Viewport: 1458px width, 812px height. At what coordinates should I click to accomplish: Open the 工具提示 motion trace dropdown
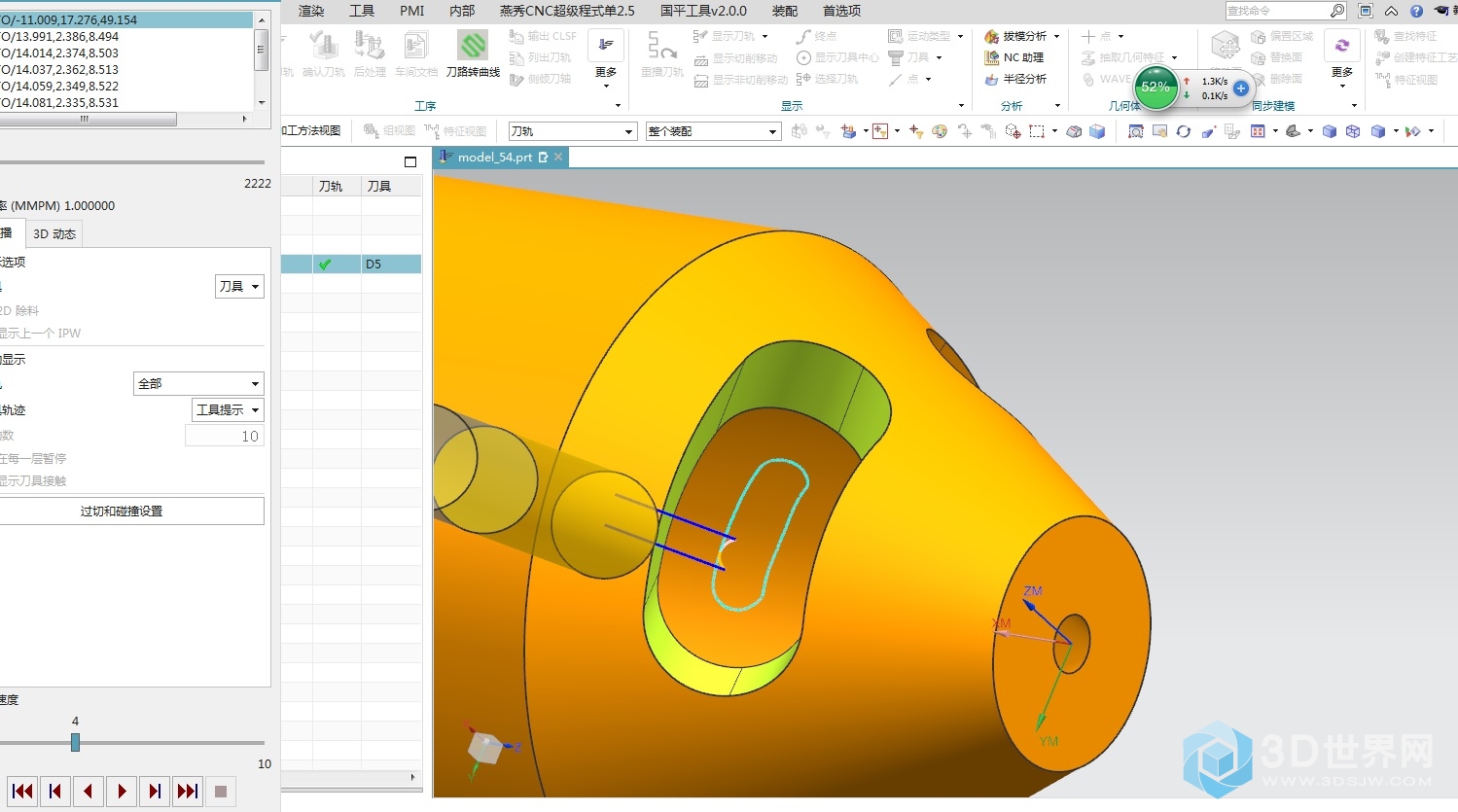[228, 409]
